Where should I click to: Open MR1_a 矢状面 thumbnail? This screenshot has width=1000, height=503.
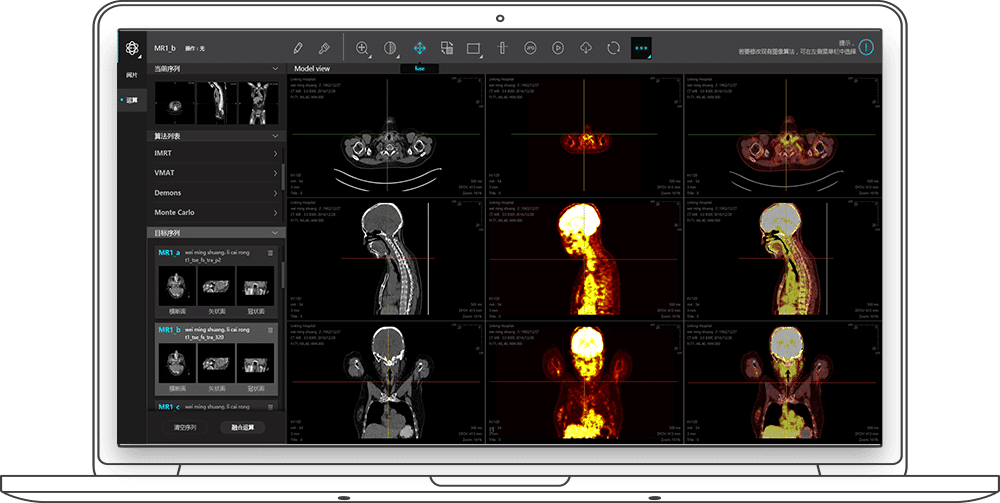coord(216,286)
